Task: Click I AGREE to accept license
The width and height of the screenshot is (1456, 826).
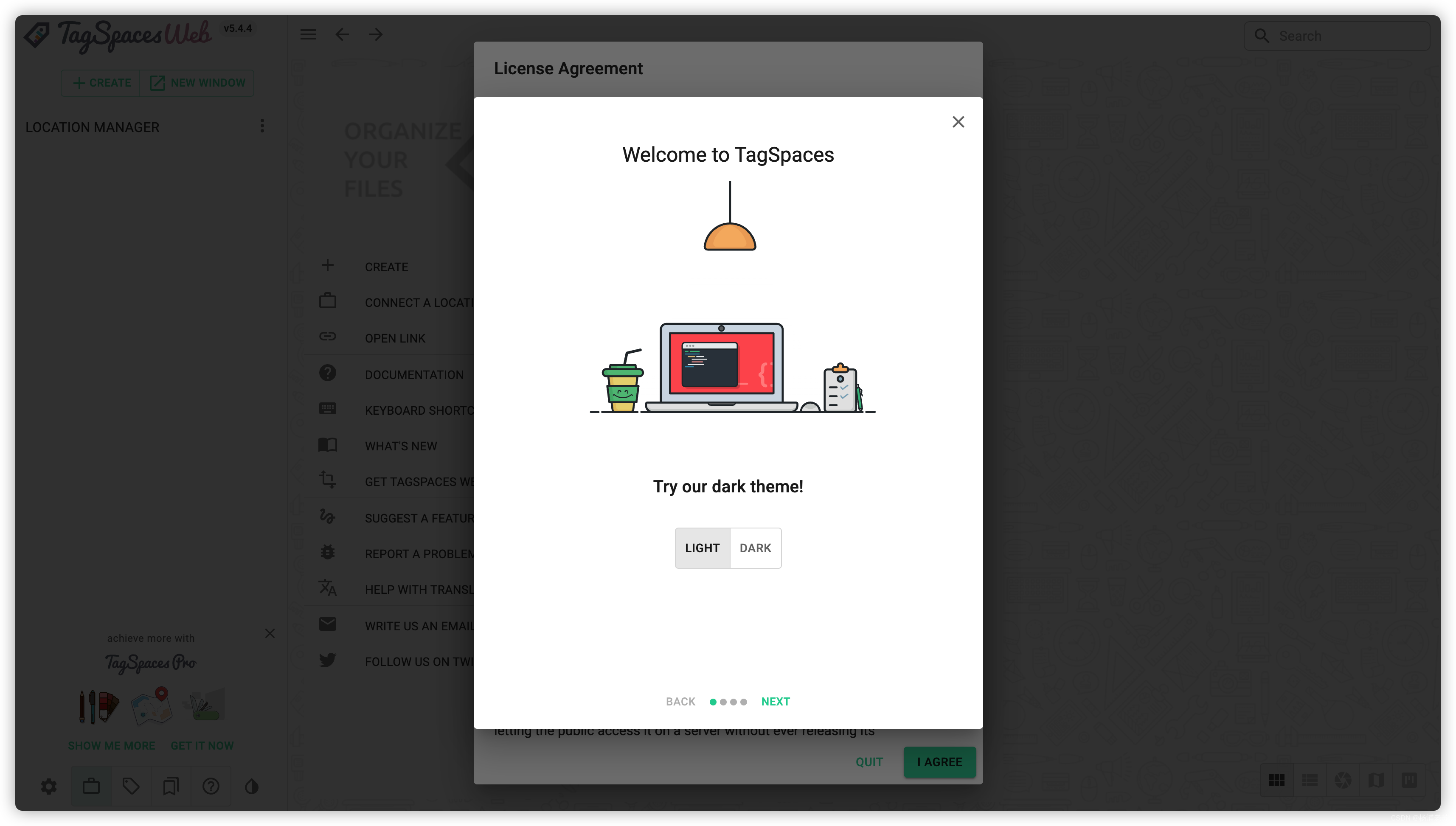Action: (x=938, y=761)
